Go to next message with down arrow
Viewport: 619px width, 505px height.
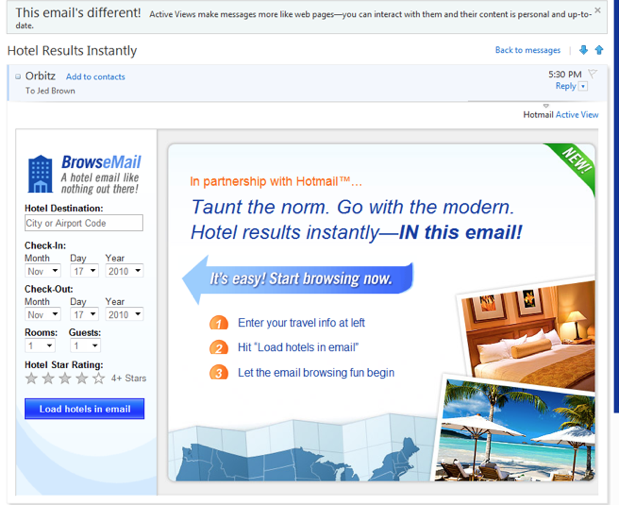click(583, 50)
